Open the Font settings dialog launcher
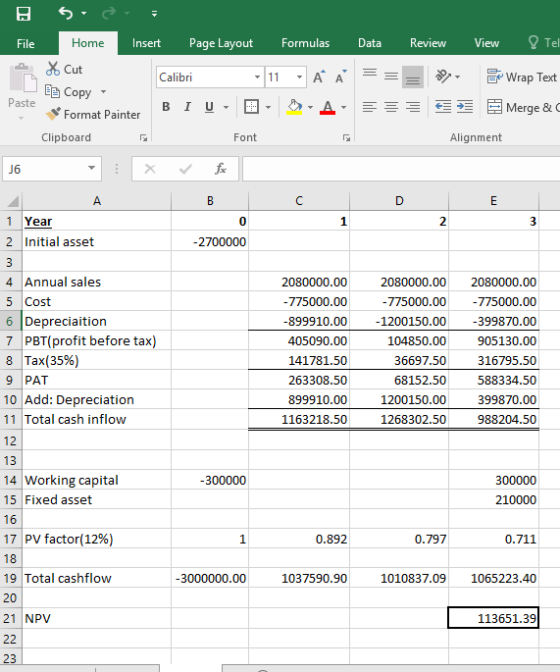Screen dimensions: 560x672 pyautogui.click(x=346, y=138)
